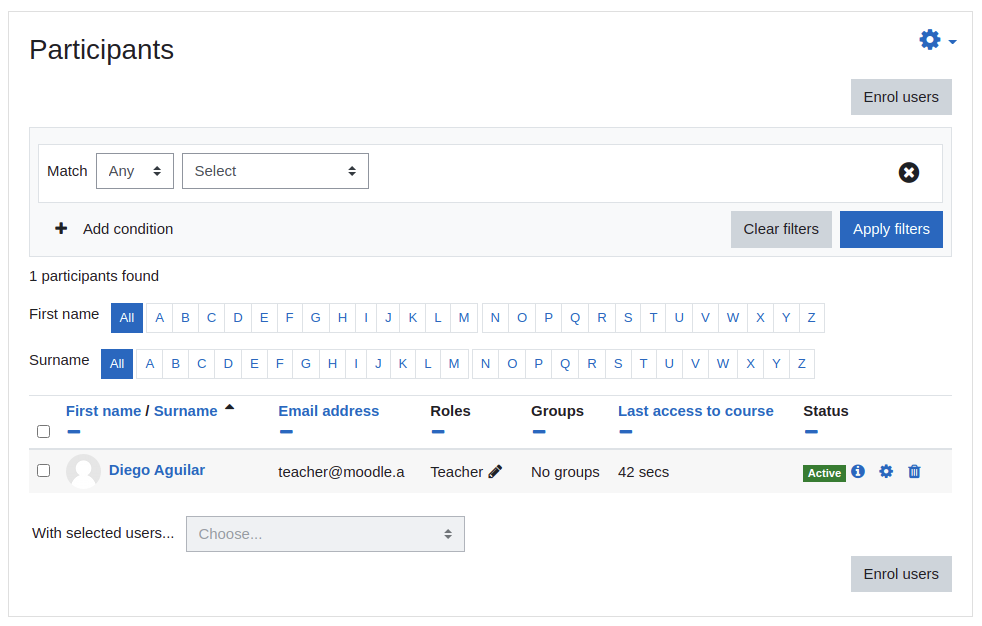Filter first name by letter M

(x=463, y=317)
